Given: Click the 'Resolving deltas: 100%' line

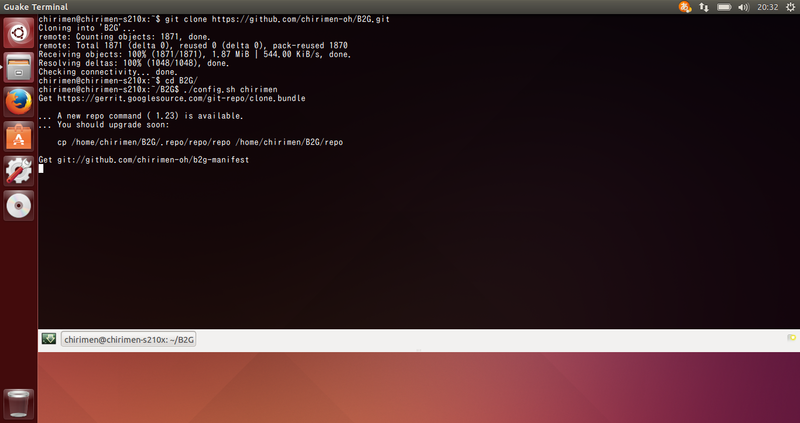Looking at the screenshot, I should point(134,63).
